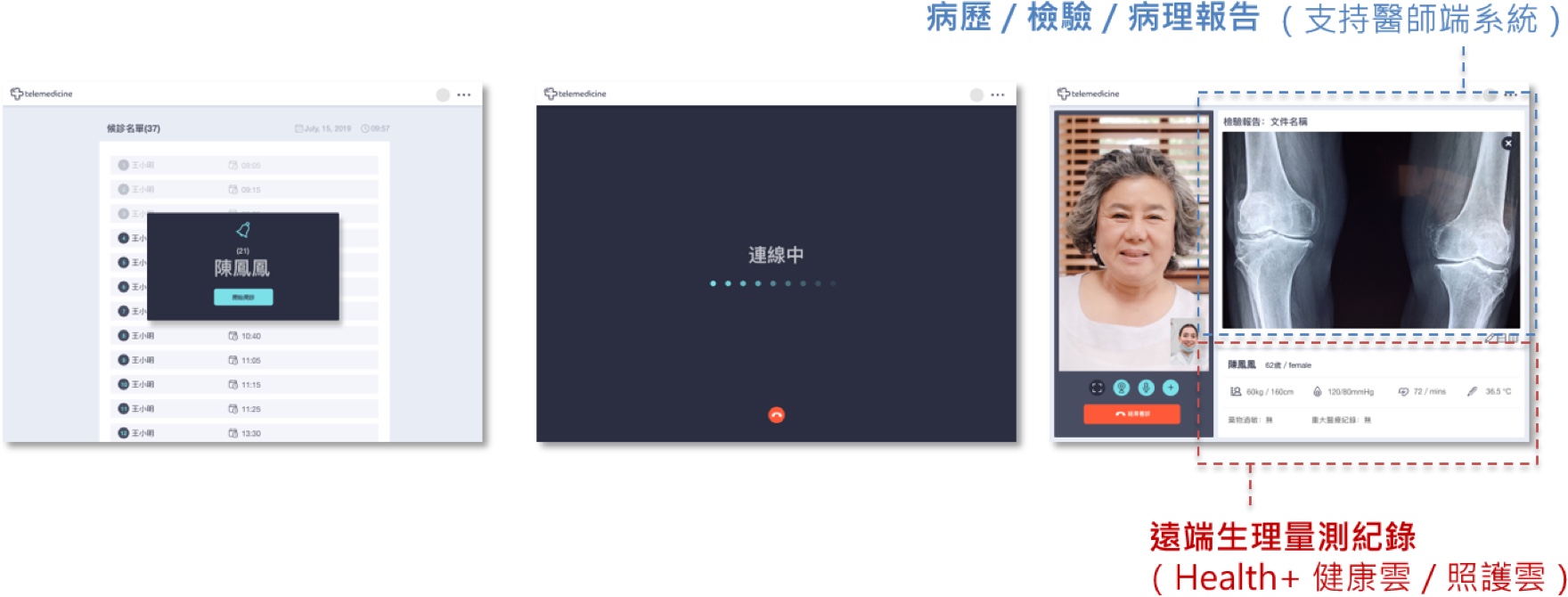Image resolution: width=1568 pixels, height=597 pixels.
Task: Enter fullscreen for the patient video
Action: 1097,388
